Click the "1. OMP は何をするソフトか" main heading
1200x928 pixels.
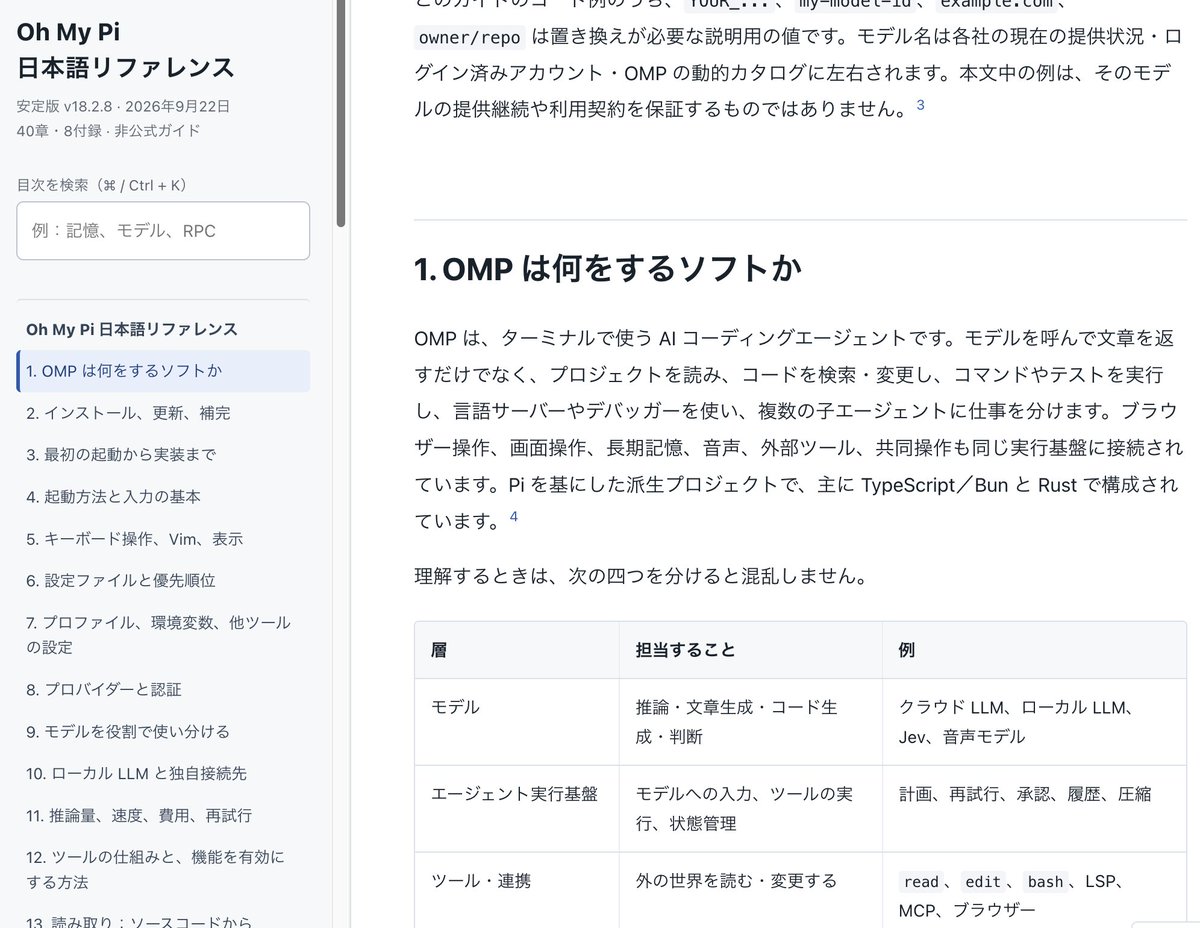608,269
